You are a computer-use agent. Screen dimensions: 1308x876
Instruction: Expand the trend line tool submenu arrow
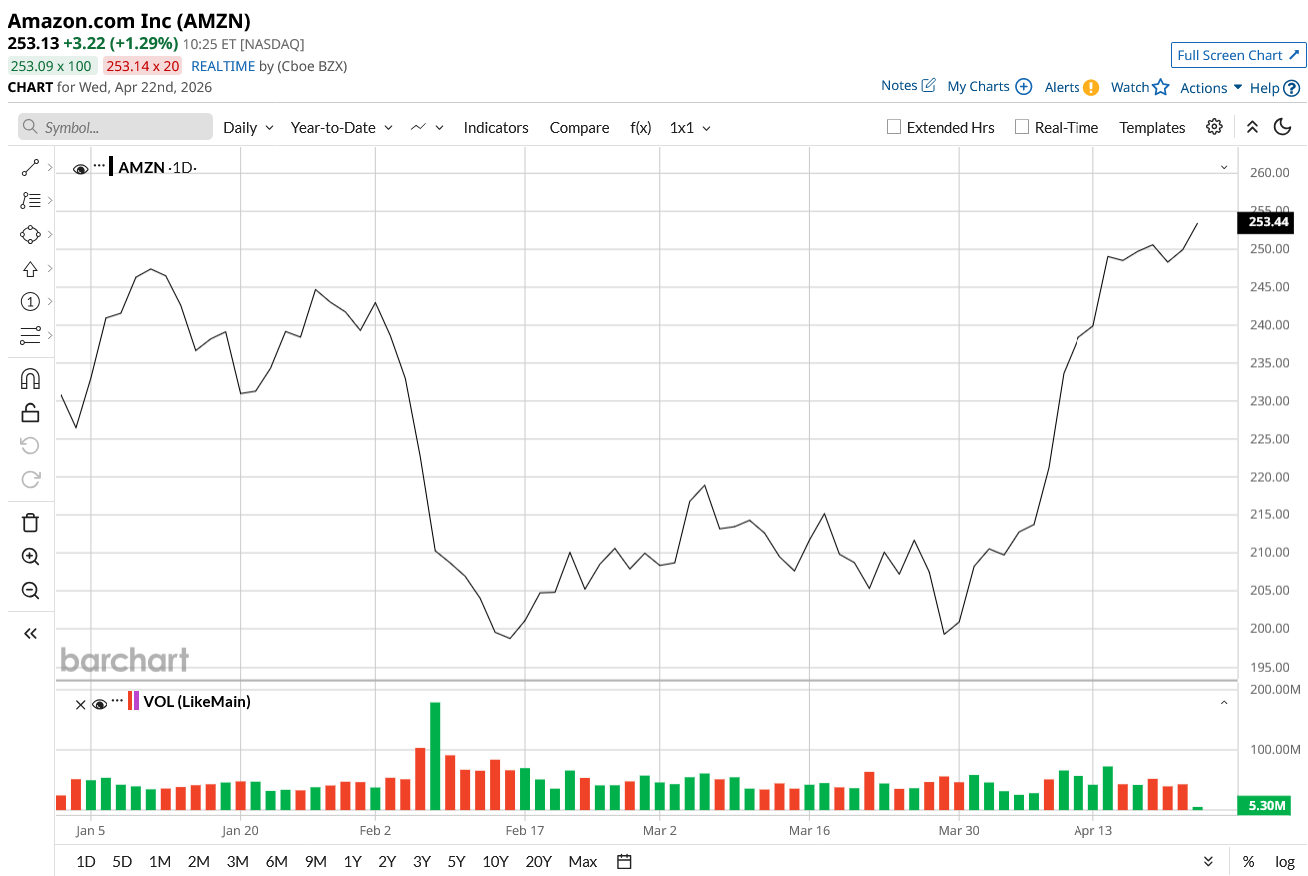click(50, 167)
